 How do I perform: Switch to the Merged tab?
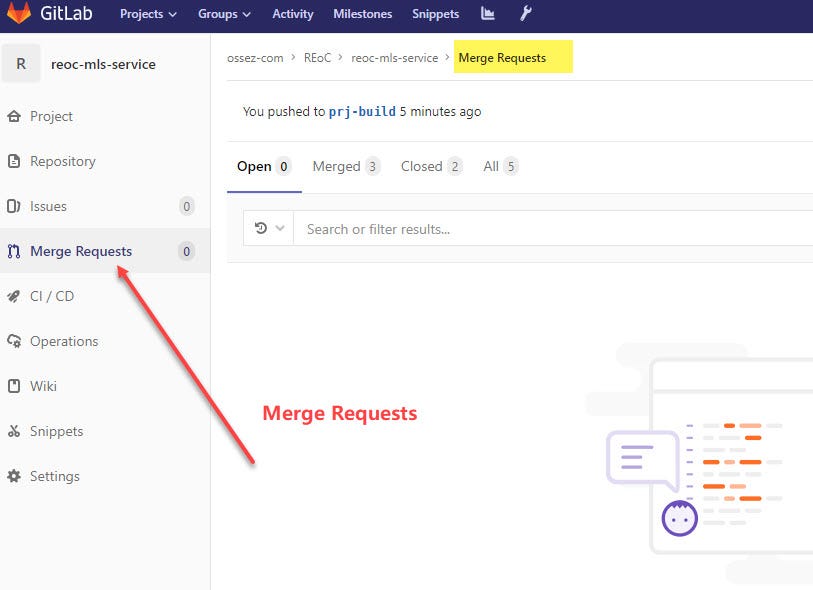(337, 166)
